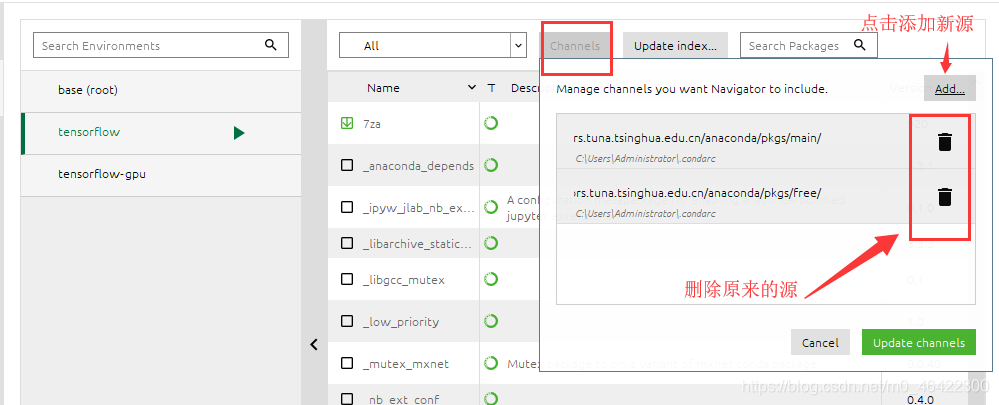
Task: Click the search icon in Search Environments
Action: (271, 45)
